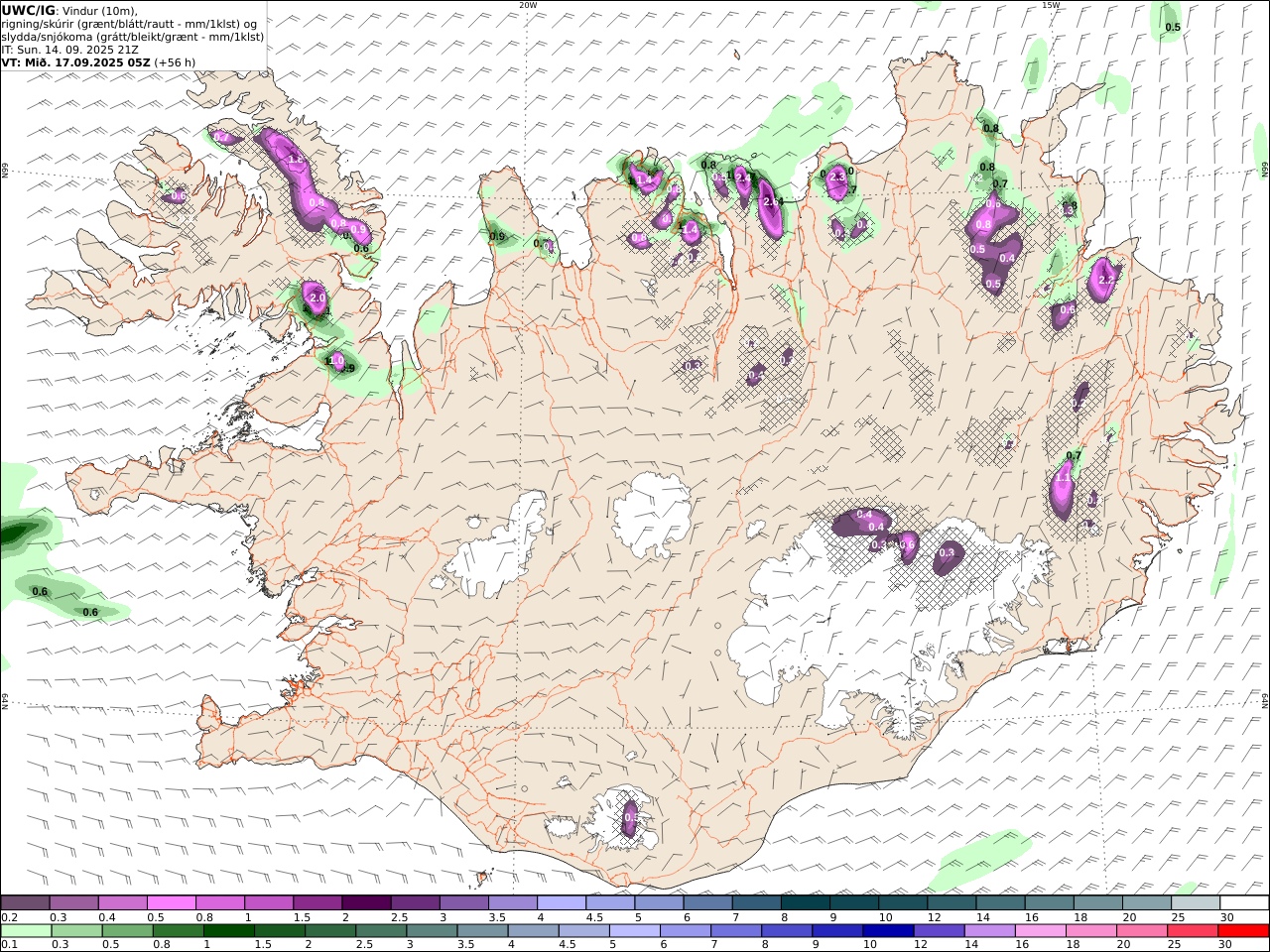Pick the white swatch ending the upper scale
Screen dimensions: 1270x952
point(1244,902)
